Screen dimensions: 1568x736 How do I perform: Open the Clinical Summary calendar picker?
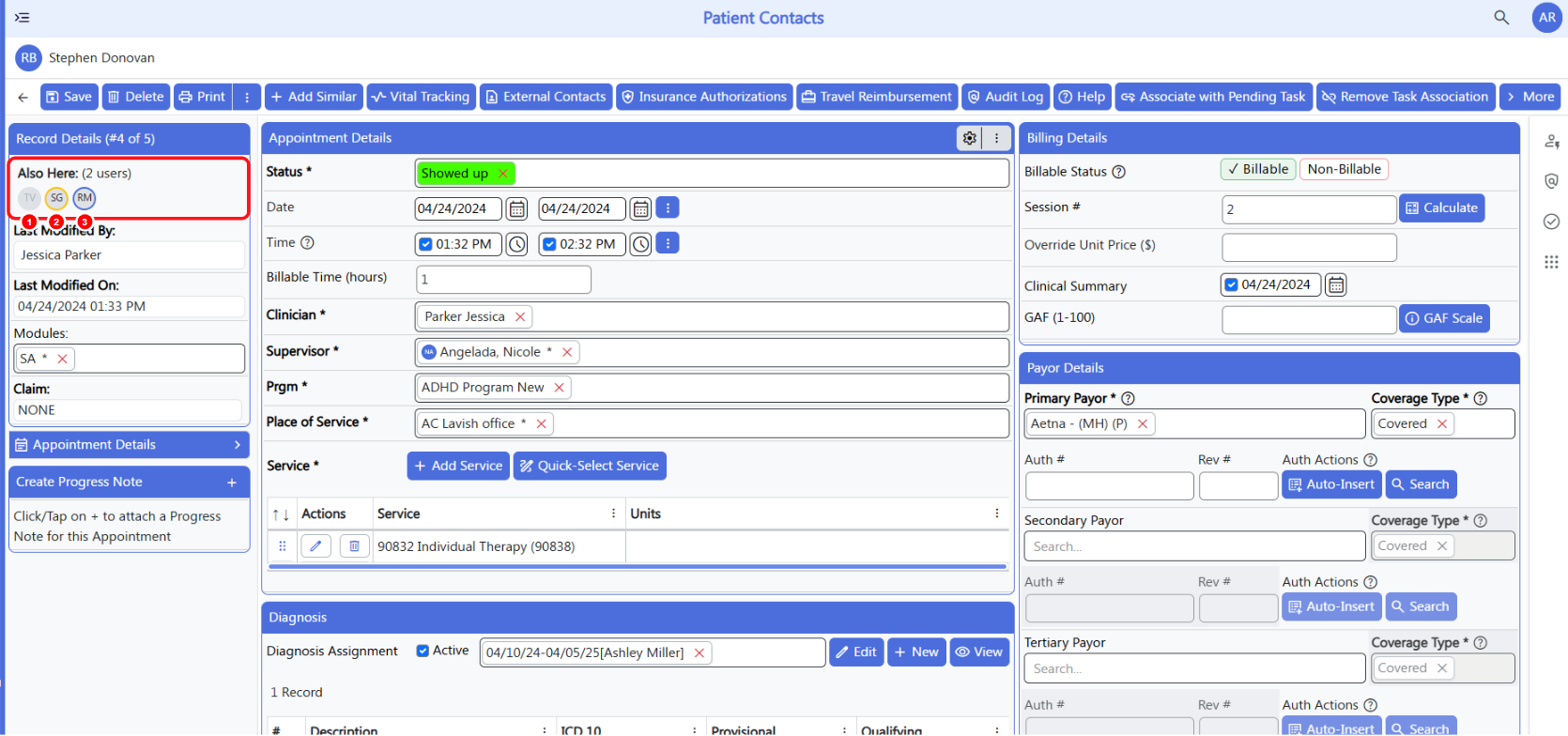tap(1335, 284)
